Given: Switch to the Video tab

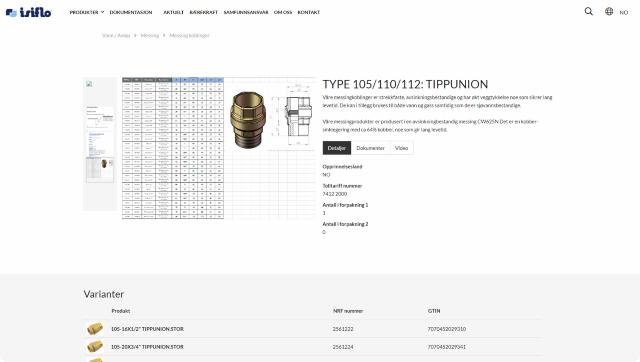Looking at the screenshot, I should point(401,148).
